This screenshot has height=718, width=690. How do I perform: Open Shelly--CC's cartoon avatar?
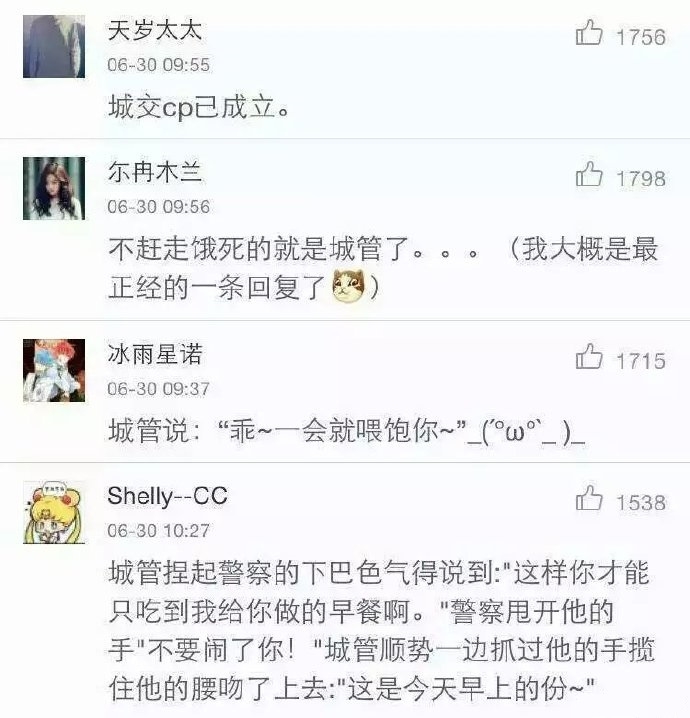pos(54,512)
